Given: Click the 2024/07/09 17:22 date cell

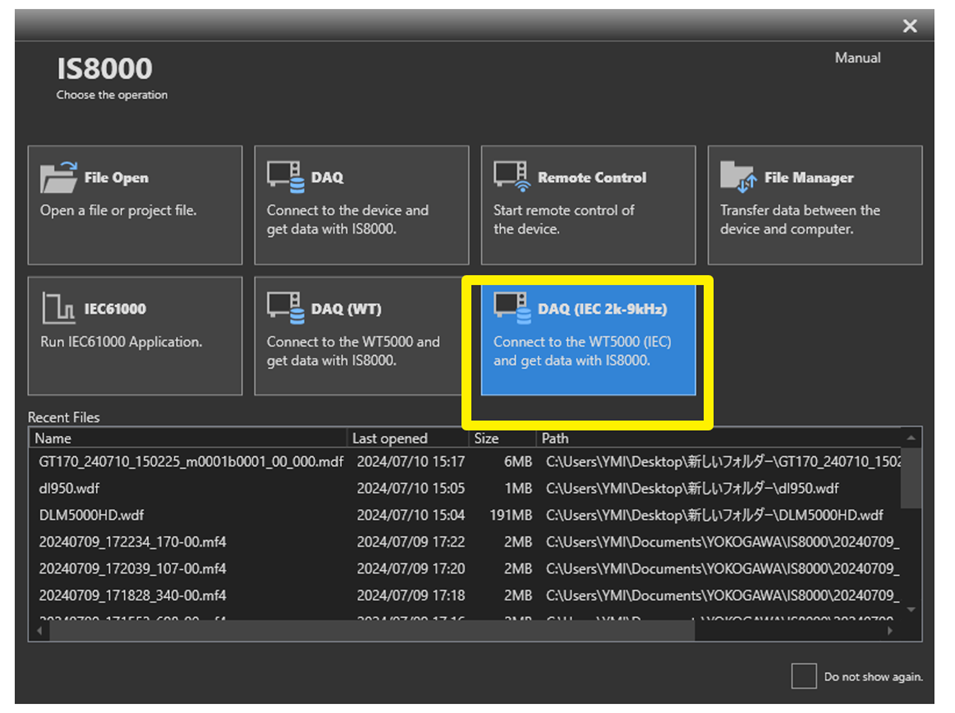Looking at the screenshot, I should point(411,542).
